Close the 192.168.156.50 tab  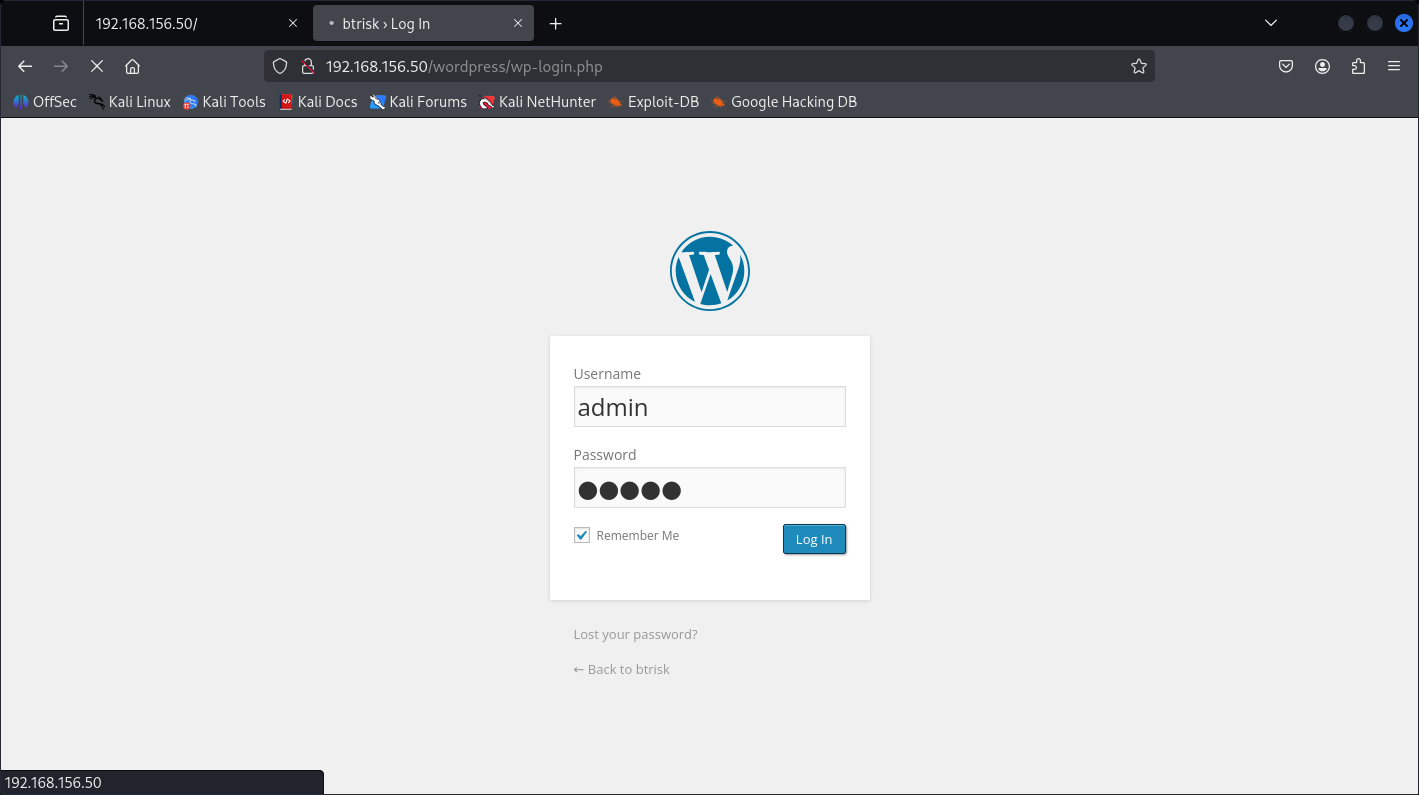click(293, 23)
